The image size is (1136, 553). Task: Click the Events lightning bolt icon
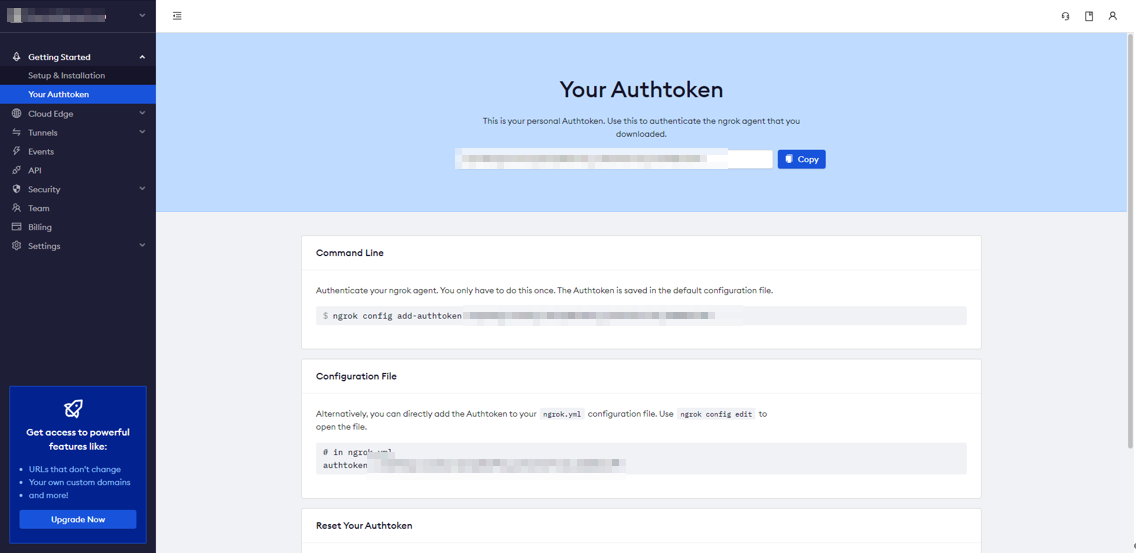(17, 151)
